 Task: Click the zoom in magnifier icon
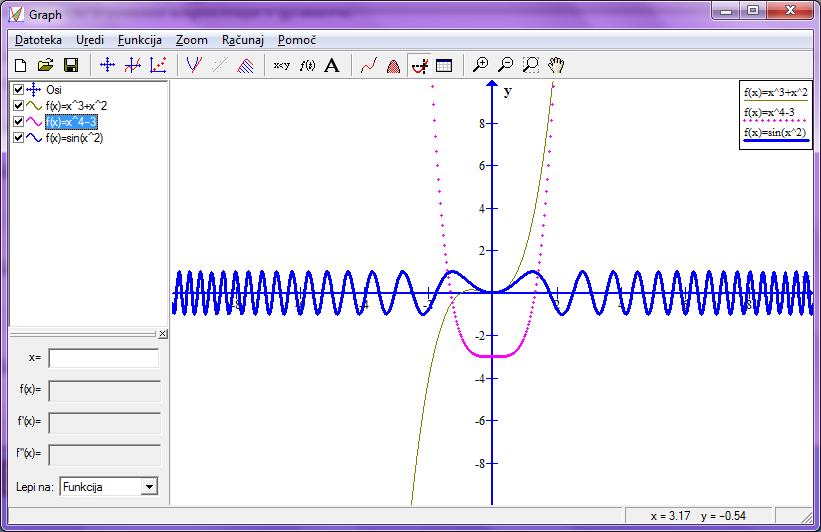[x=481, y=65]
